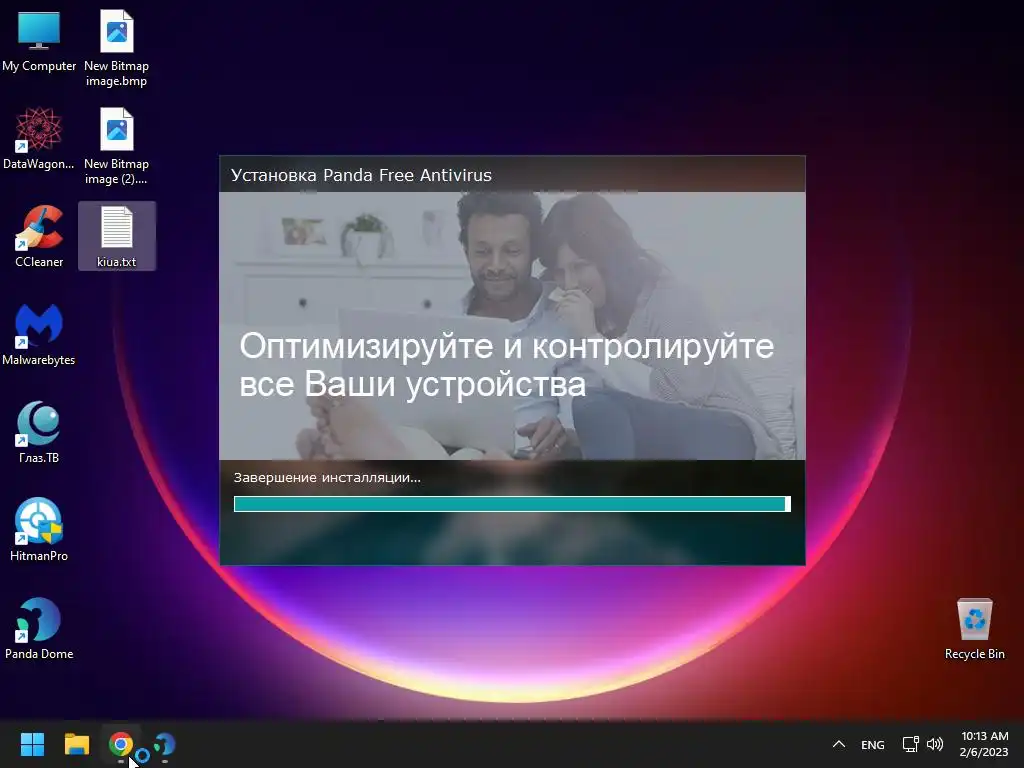Select the kiua.txt file icon
1024x768 pixels.
click(116, 236)
